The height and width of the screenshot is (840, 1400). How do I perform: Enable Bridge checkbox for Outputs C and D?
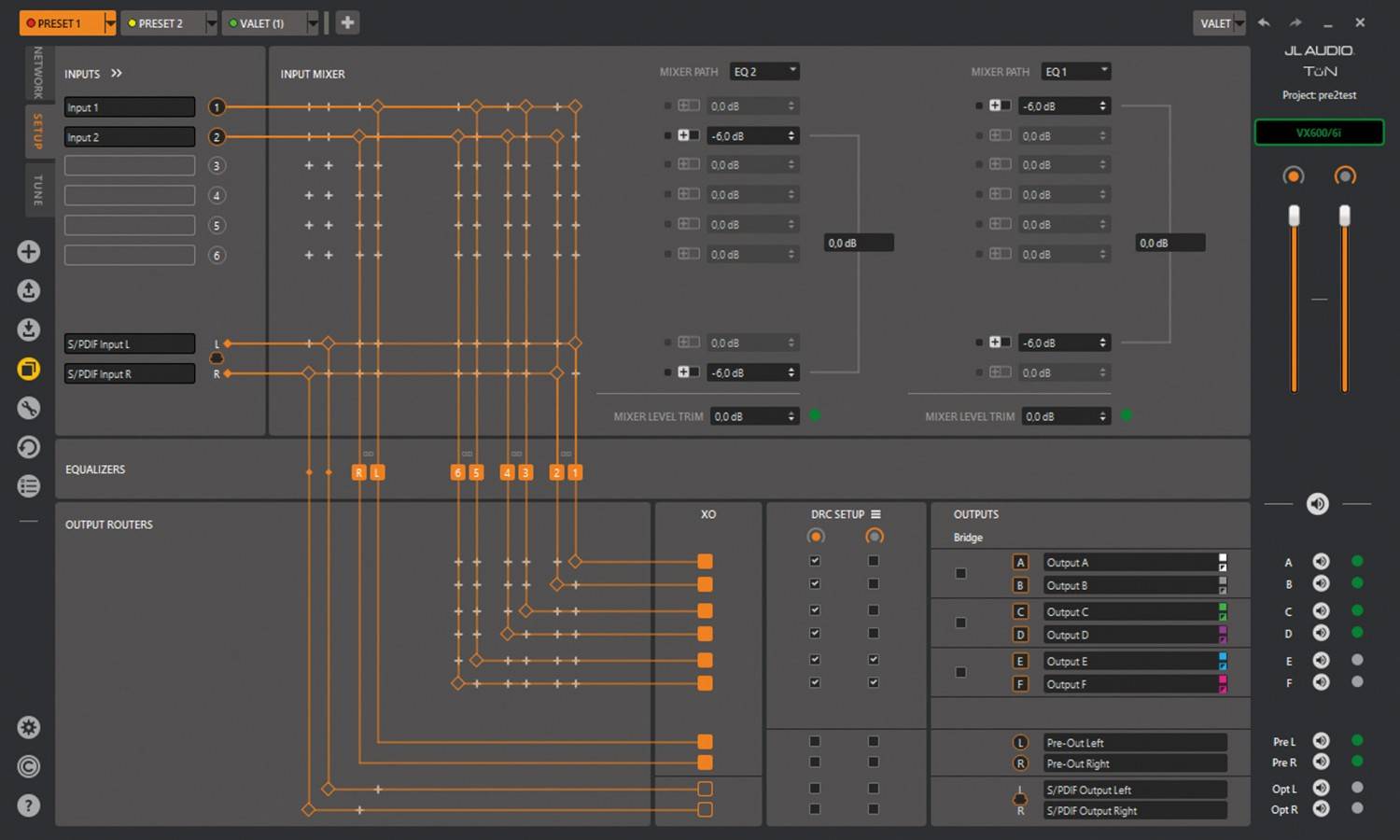[960, 623]
